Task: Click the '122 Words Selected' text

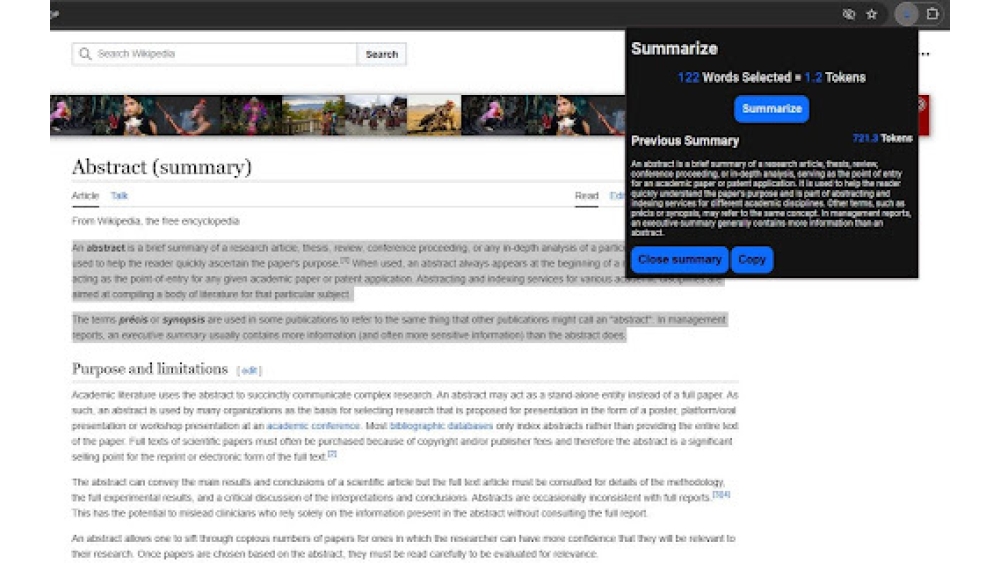Action: coord(734,78)
